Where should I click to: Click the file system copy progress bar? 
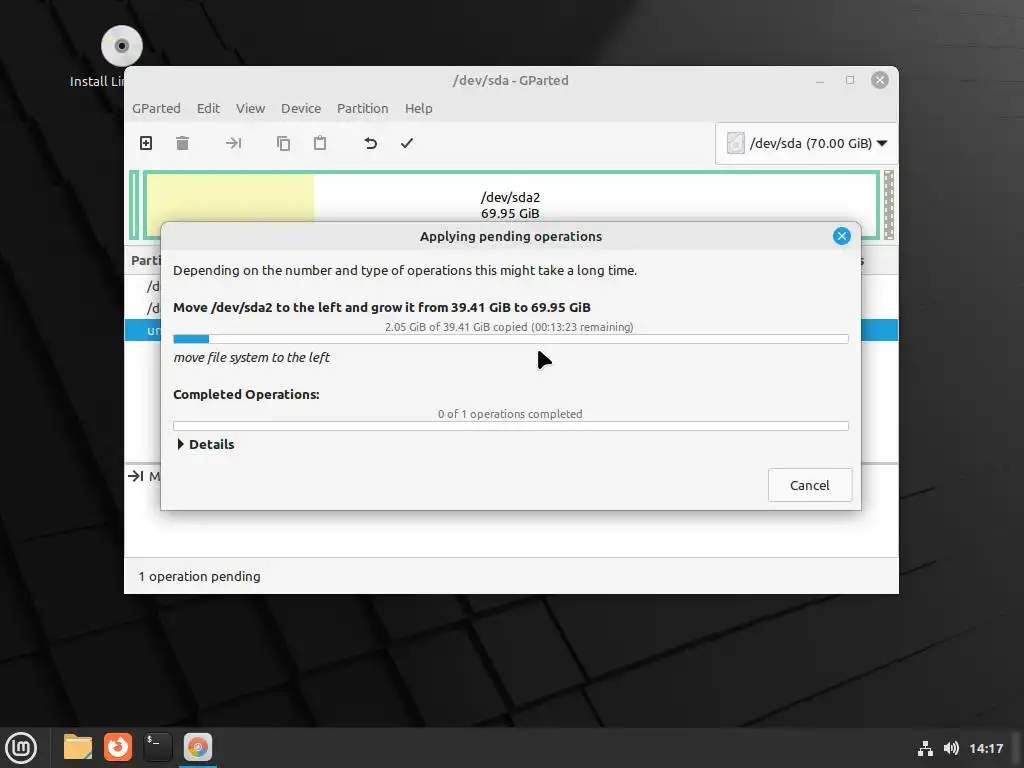(511, 339)
